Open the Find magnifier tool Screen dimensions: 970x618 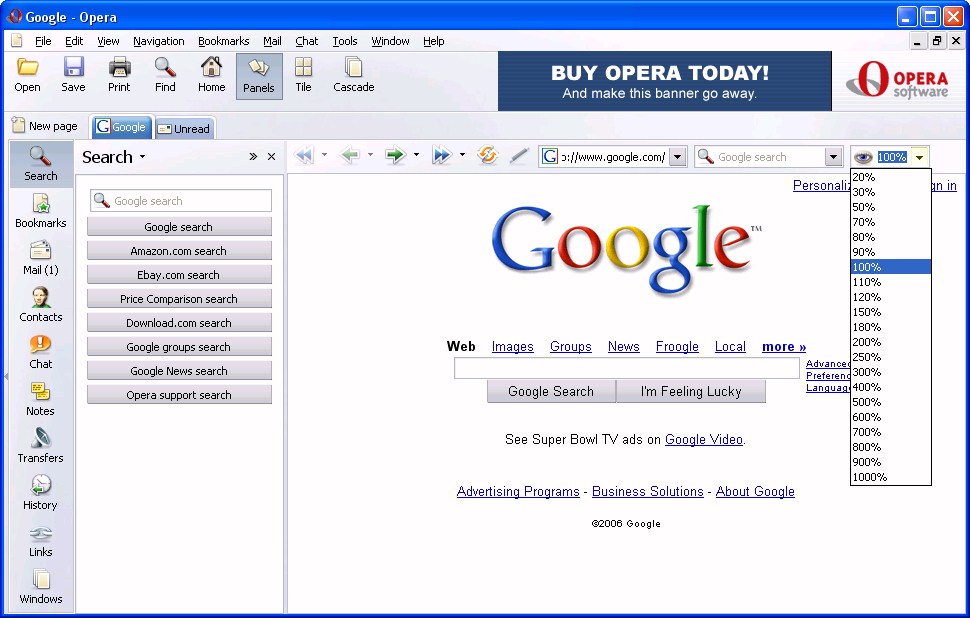click(165, 67)
